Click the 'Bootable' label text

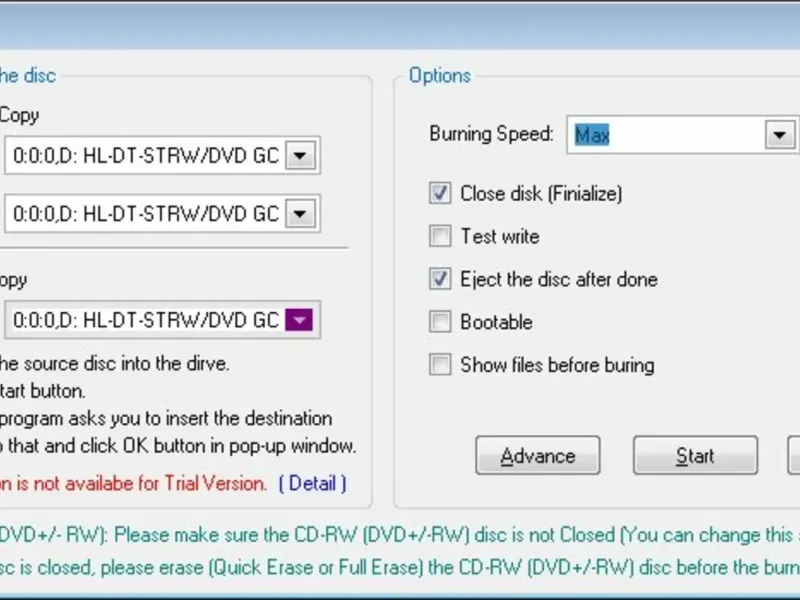[496, 323]
